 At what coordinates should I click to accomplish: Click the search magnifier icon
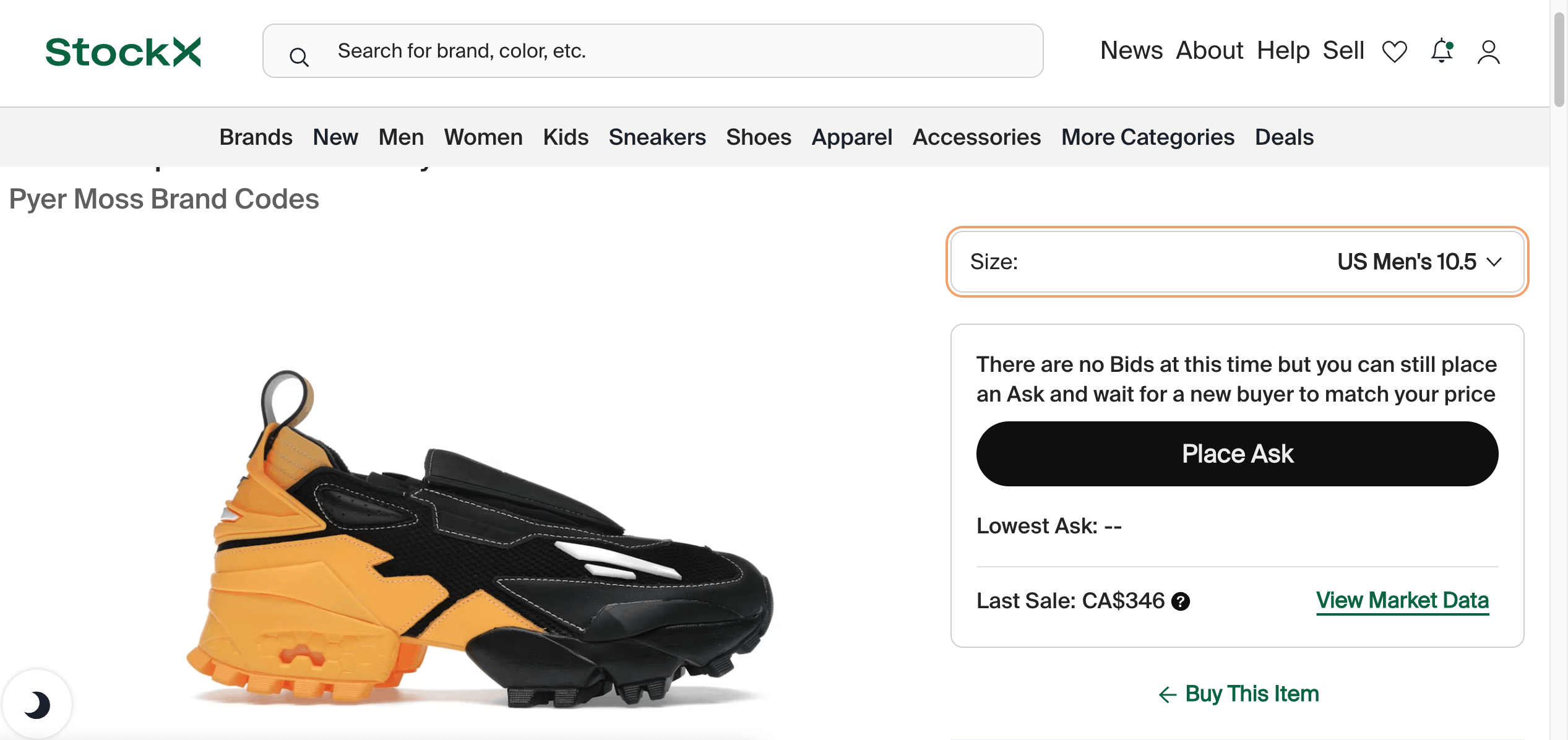pos(299,57)
